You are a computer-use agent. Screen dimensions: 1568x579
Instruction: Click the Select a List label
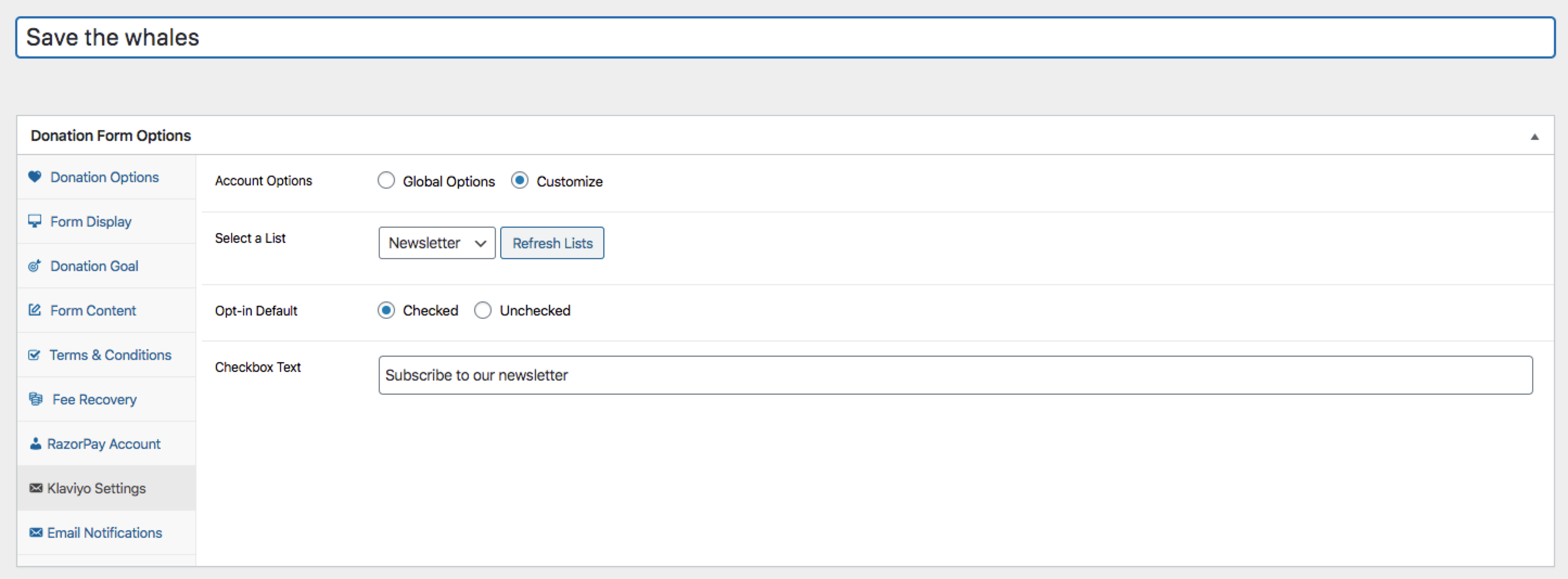coord(250,238)
